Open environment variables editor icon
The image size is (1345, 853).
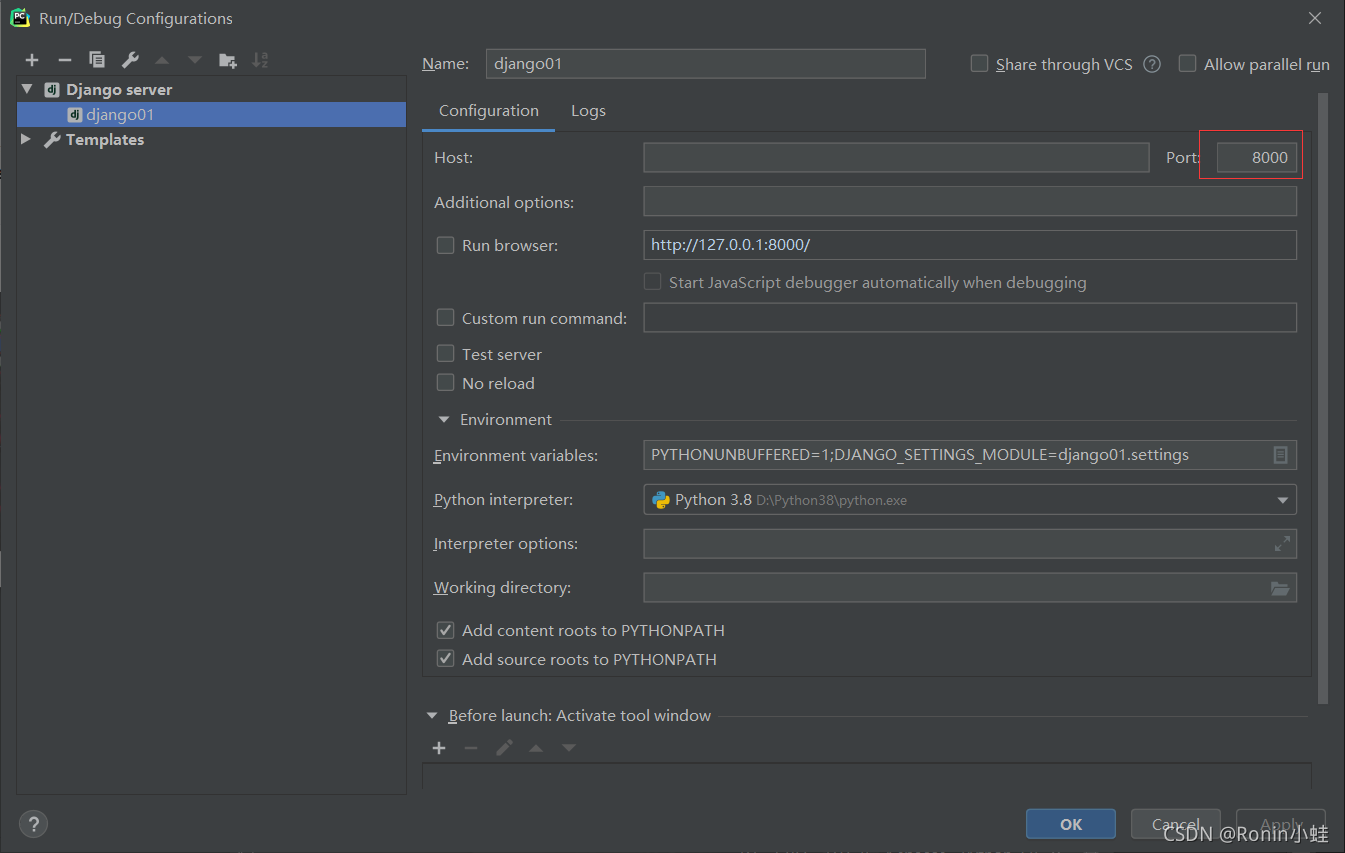tap(1280, 455)
